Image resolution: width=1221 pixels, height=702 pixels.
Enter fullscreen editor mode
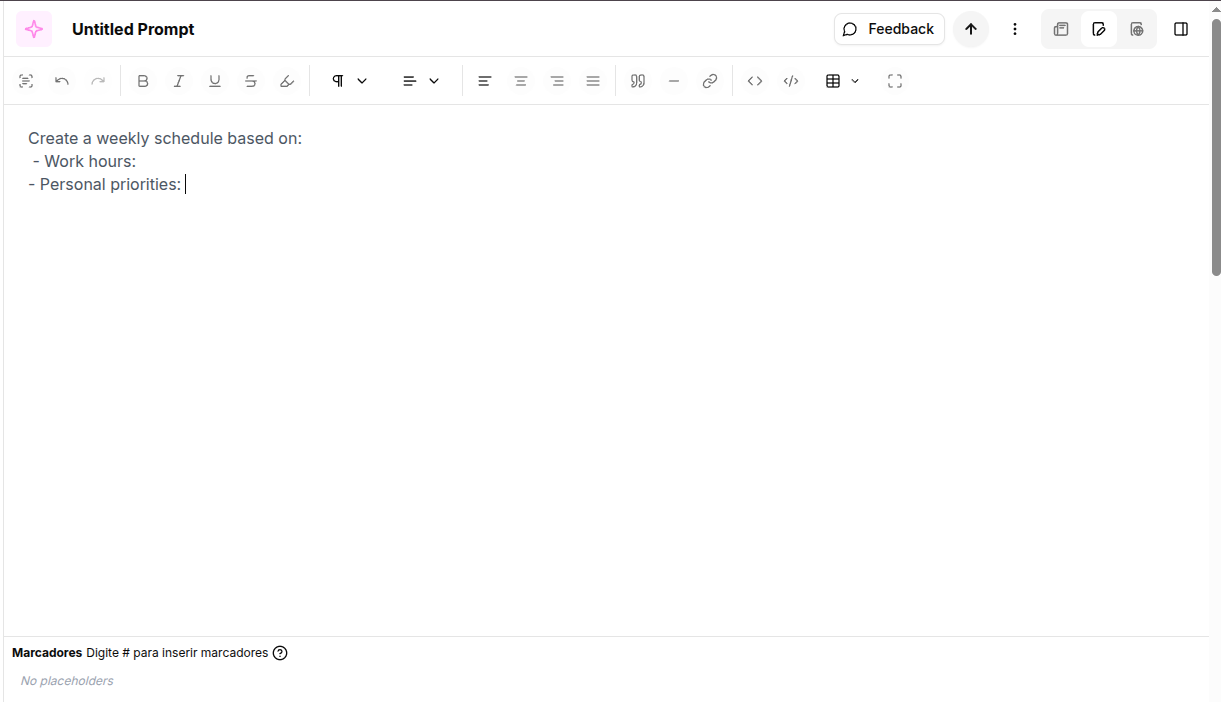pyautogui.click(x=895, y=81)
